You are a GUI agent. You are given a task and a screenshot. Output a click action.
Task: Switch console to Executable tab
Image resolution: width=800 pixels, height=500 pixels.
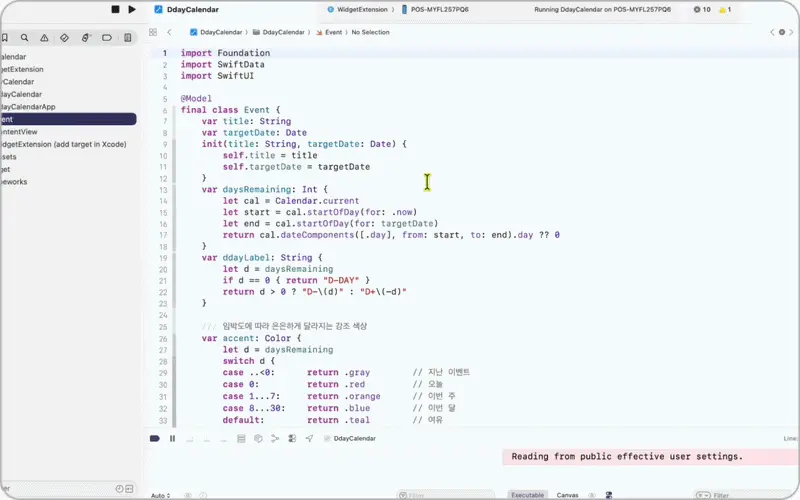(x=528, y=495)
